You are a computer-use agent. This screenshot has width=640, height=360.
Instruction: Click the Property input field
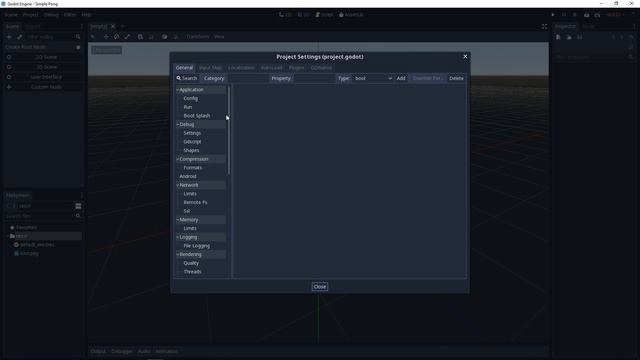(314, 78)
